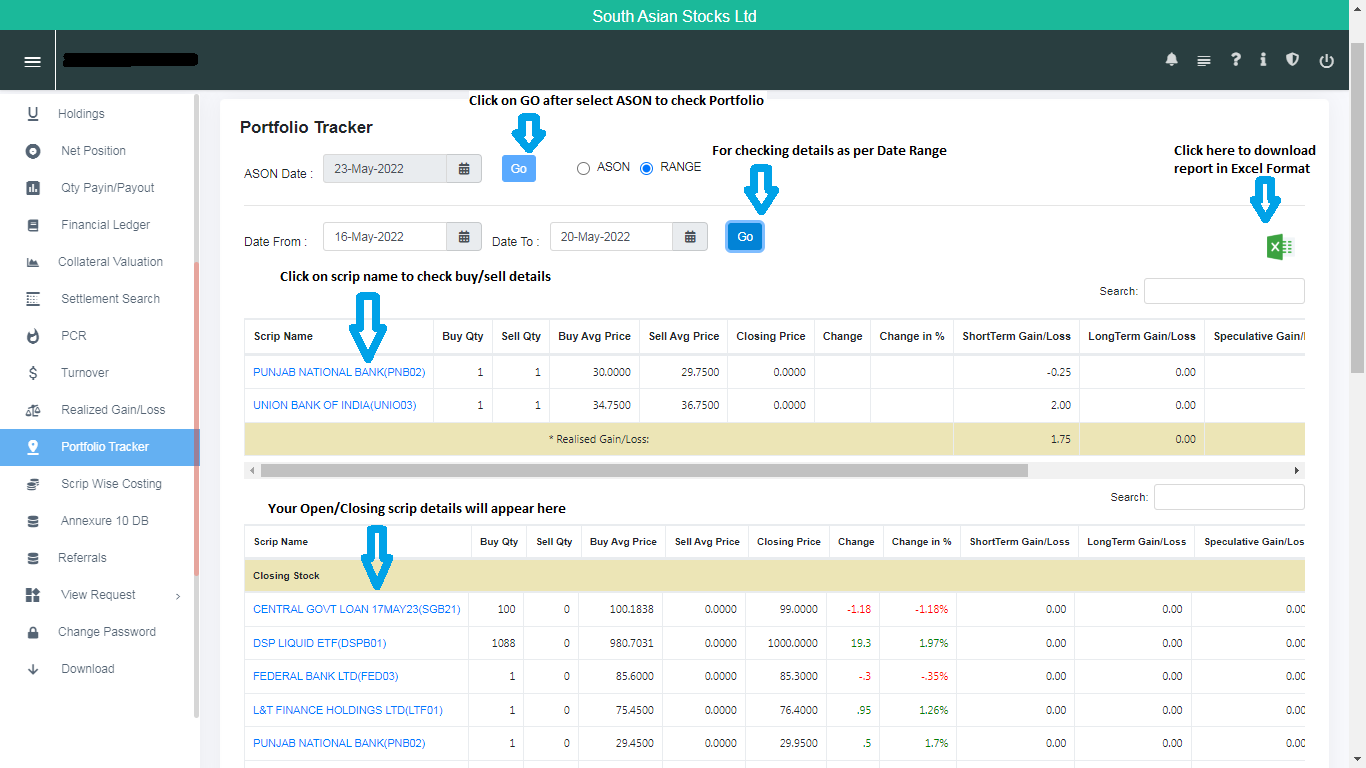This screenshot has height=768, width=1366.
Task: Open Scrip Wise Costing menu item
Action: click(x=111, y=484)
